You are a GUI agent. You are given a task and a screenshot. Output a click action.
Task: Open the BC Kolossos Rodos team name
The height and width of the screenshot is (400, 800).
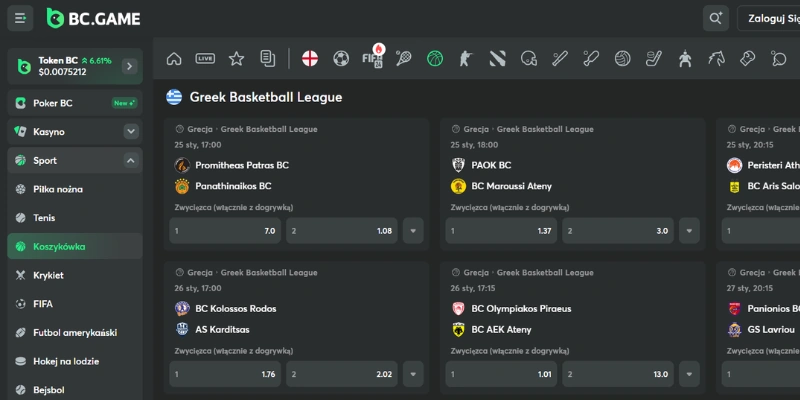(x=236, y=309)
